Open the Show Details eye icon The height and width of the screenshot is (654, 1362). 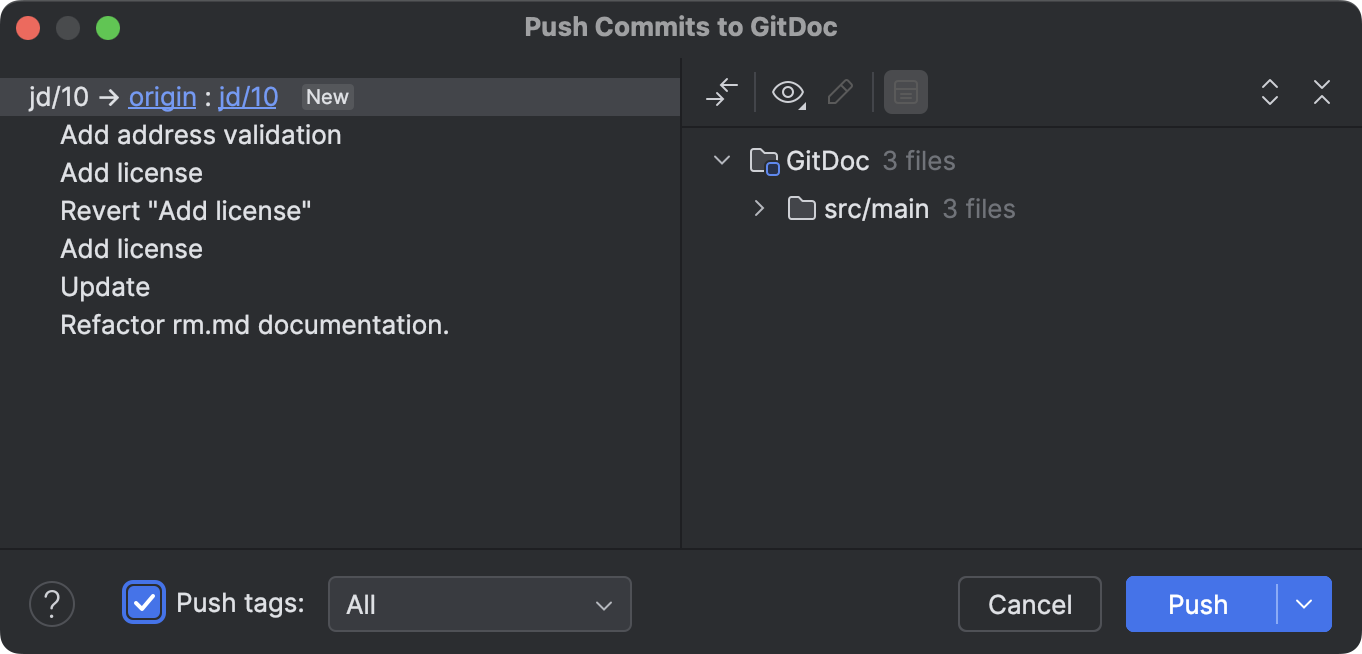785,92
